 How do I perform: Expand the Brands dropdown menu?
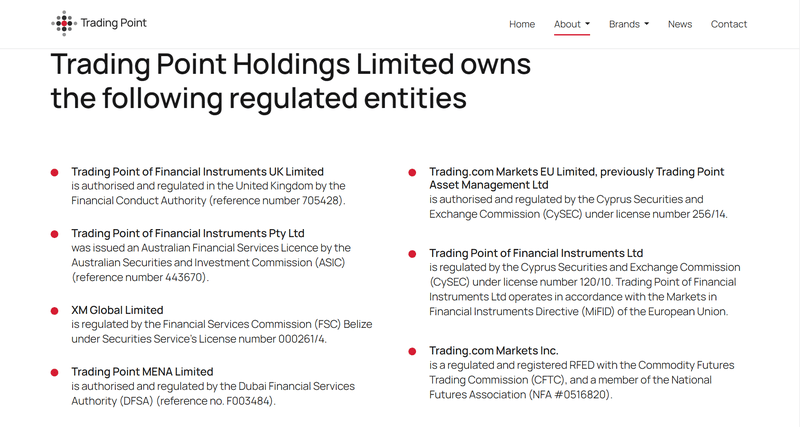click(629, 24)
